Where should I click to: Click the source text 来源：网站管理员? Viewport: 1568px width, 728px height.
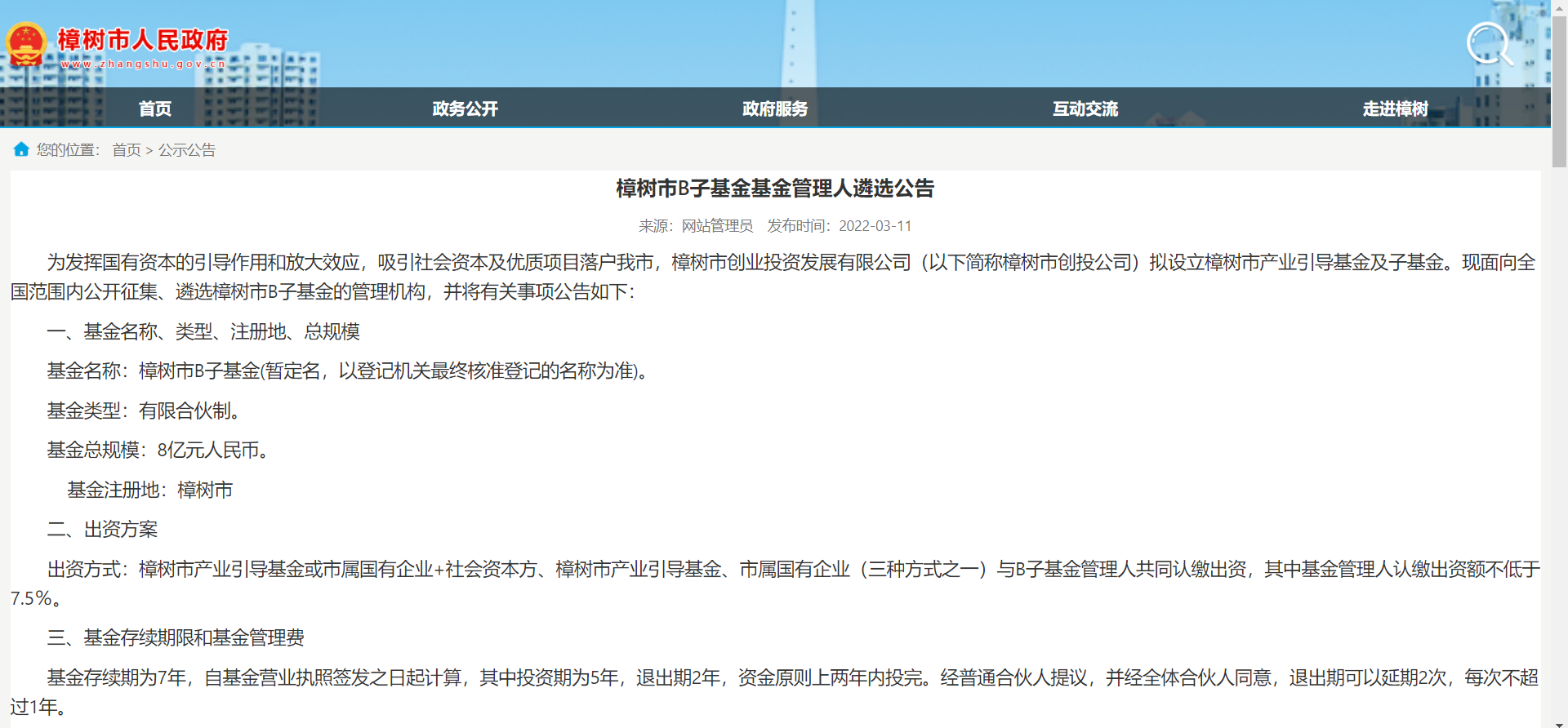(696, 226)
